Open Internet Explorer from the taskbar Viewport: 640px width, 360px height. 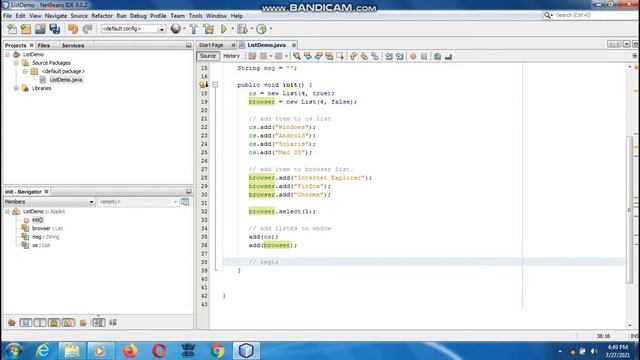(43, 351)
